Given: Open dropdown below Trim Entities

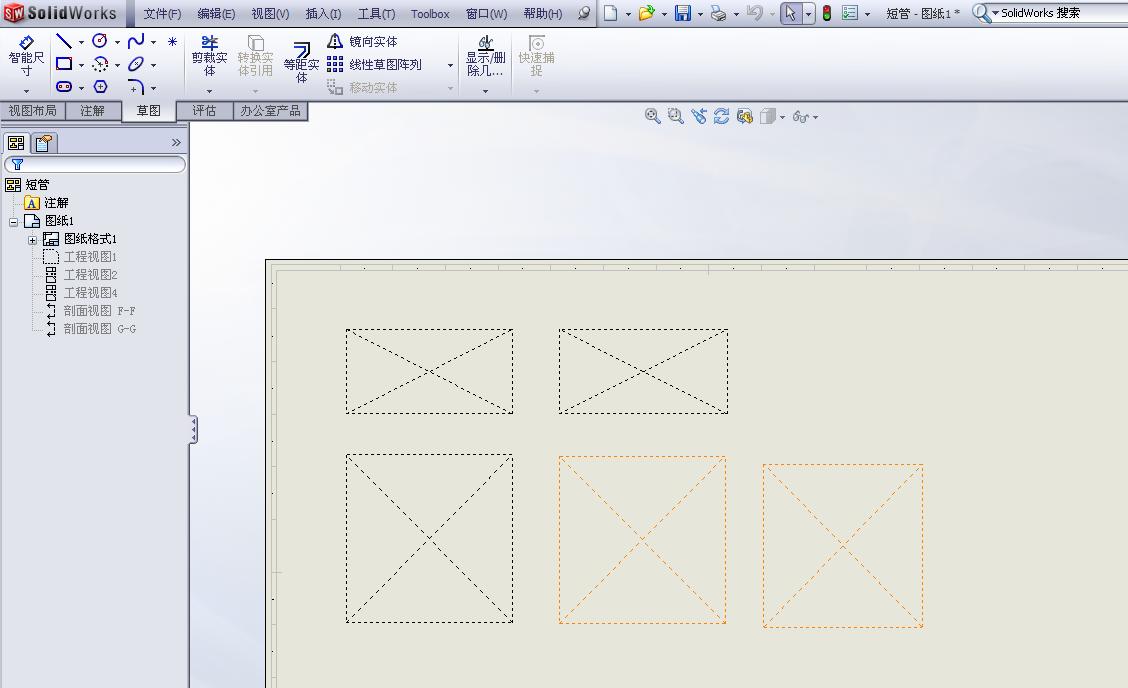Looking at the screenshot, I should point(209,91).
